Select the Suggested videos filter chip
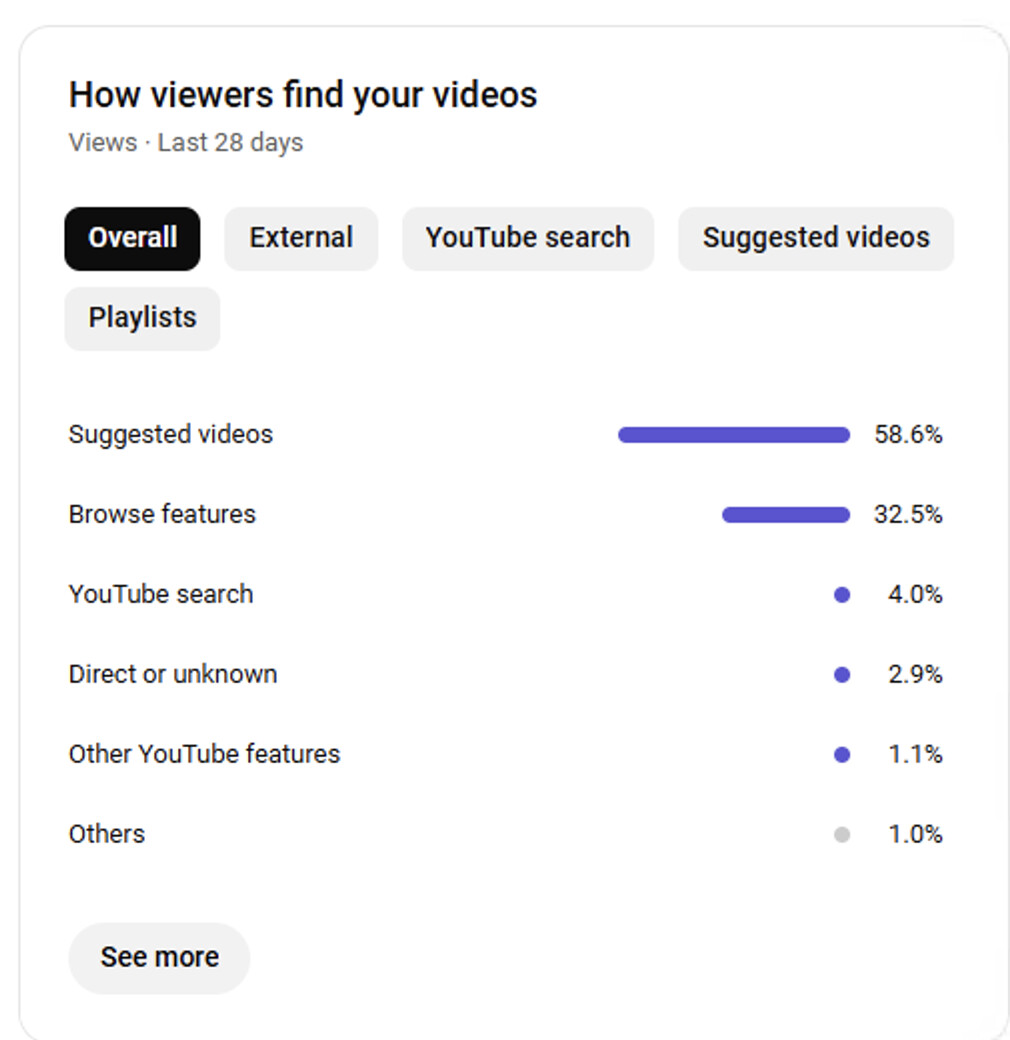Viewport: 1010px width, 1040px height. click(x=816, y=238)
